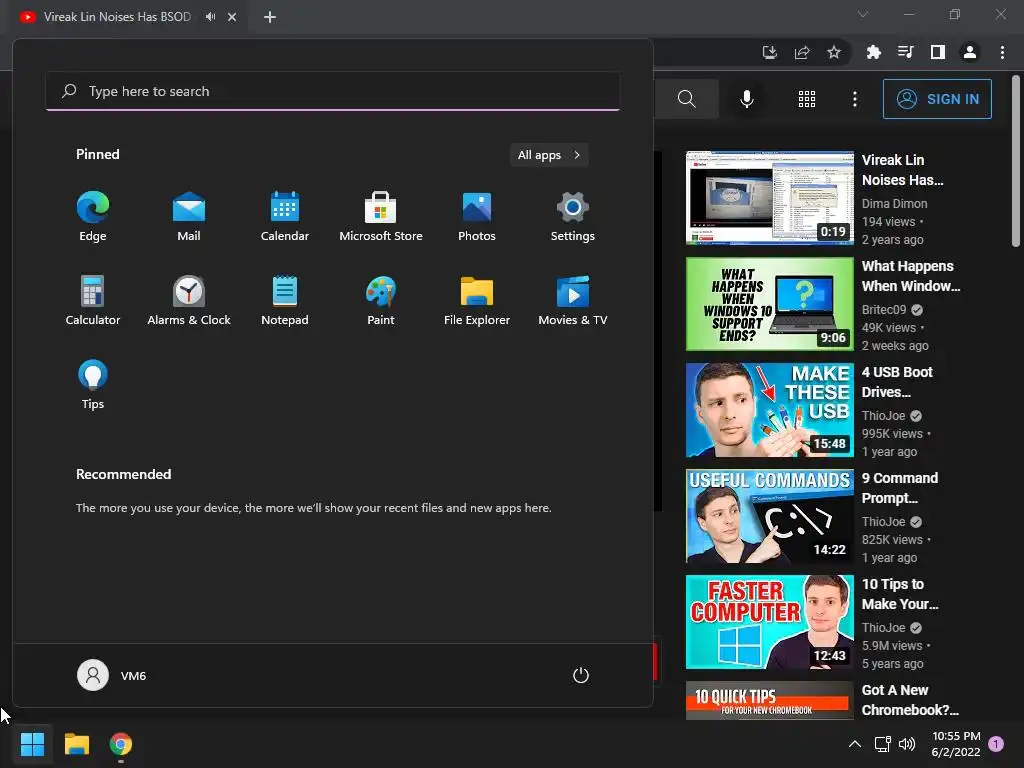Open the Calculator app
The width and height of the screenshot is (1024, 768).
tap(93, 300)
